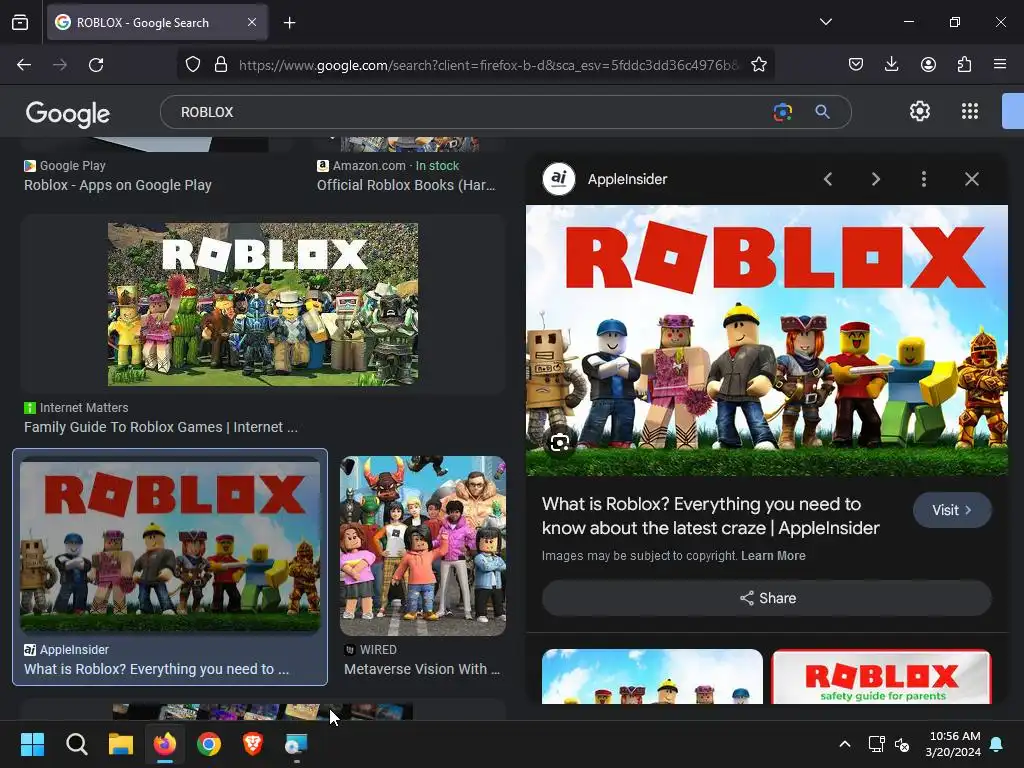This screenshot has width=1024, height=768.
Task: Bookmark this page with the star
Action: pyautogui.click(x=758, y=65)
